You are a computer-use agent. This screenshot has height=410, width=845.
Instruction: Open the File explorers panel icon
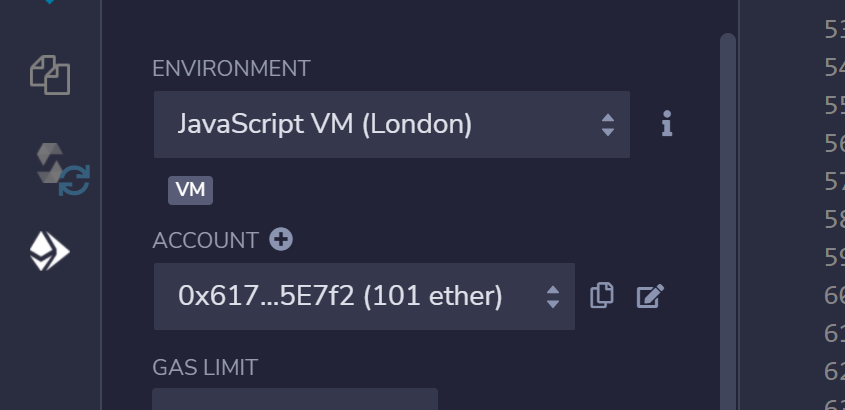click(50, 75)
